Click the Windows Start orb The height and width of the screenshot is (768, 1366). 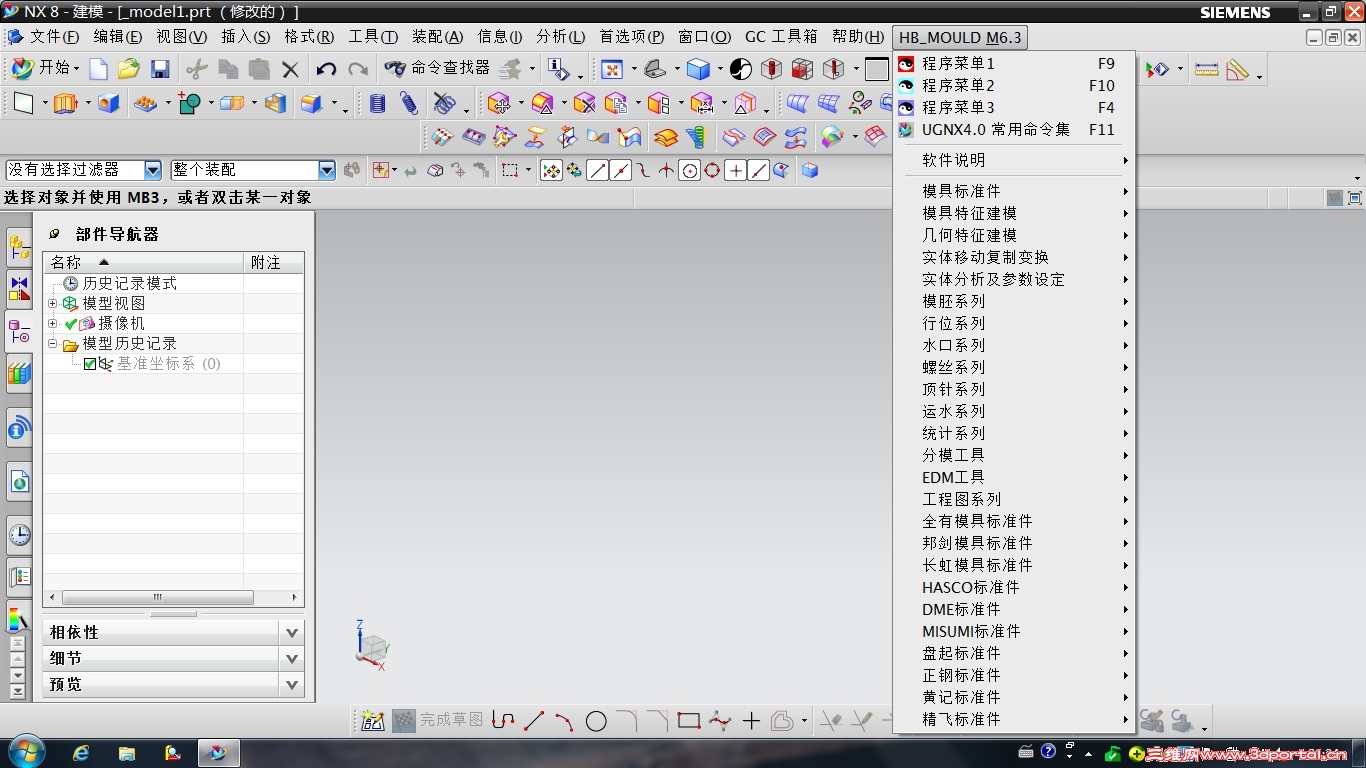pos(25,752)
